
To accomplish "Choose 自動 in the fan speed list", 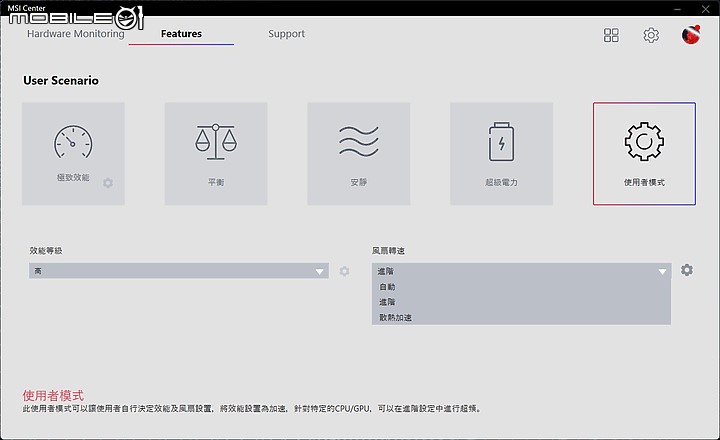I will coord(522,287).
